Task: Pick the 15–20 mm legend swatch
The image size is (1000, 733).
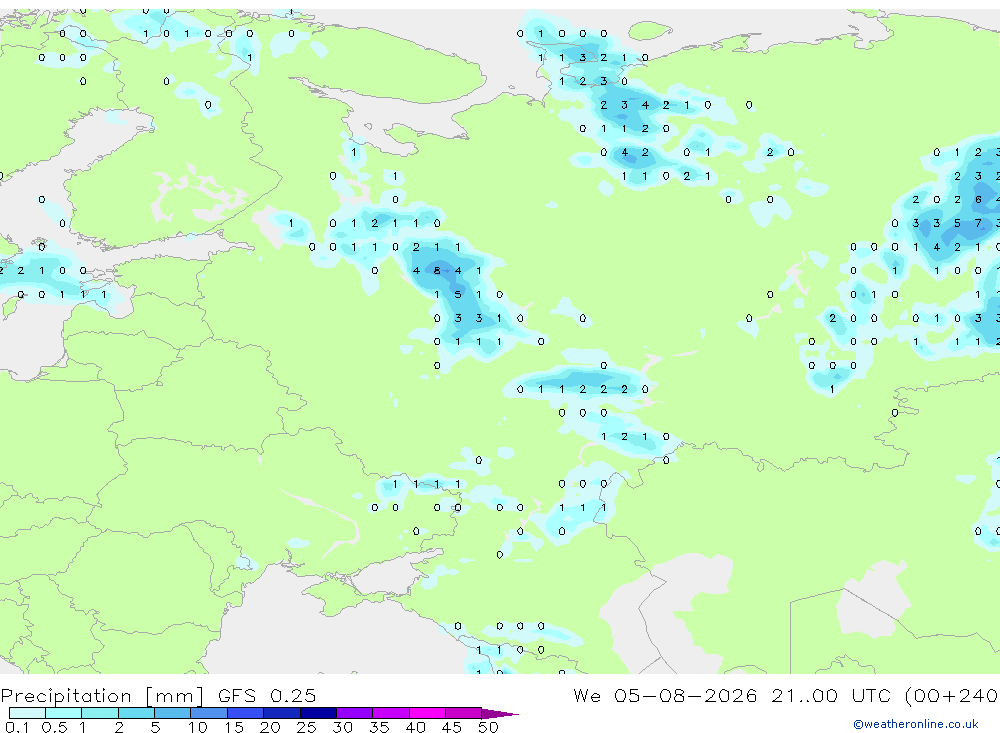Action: [246, 713]
